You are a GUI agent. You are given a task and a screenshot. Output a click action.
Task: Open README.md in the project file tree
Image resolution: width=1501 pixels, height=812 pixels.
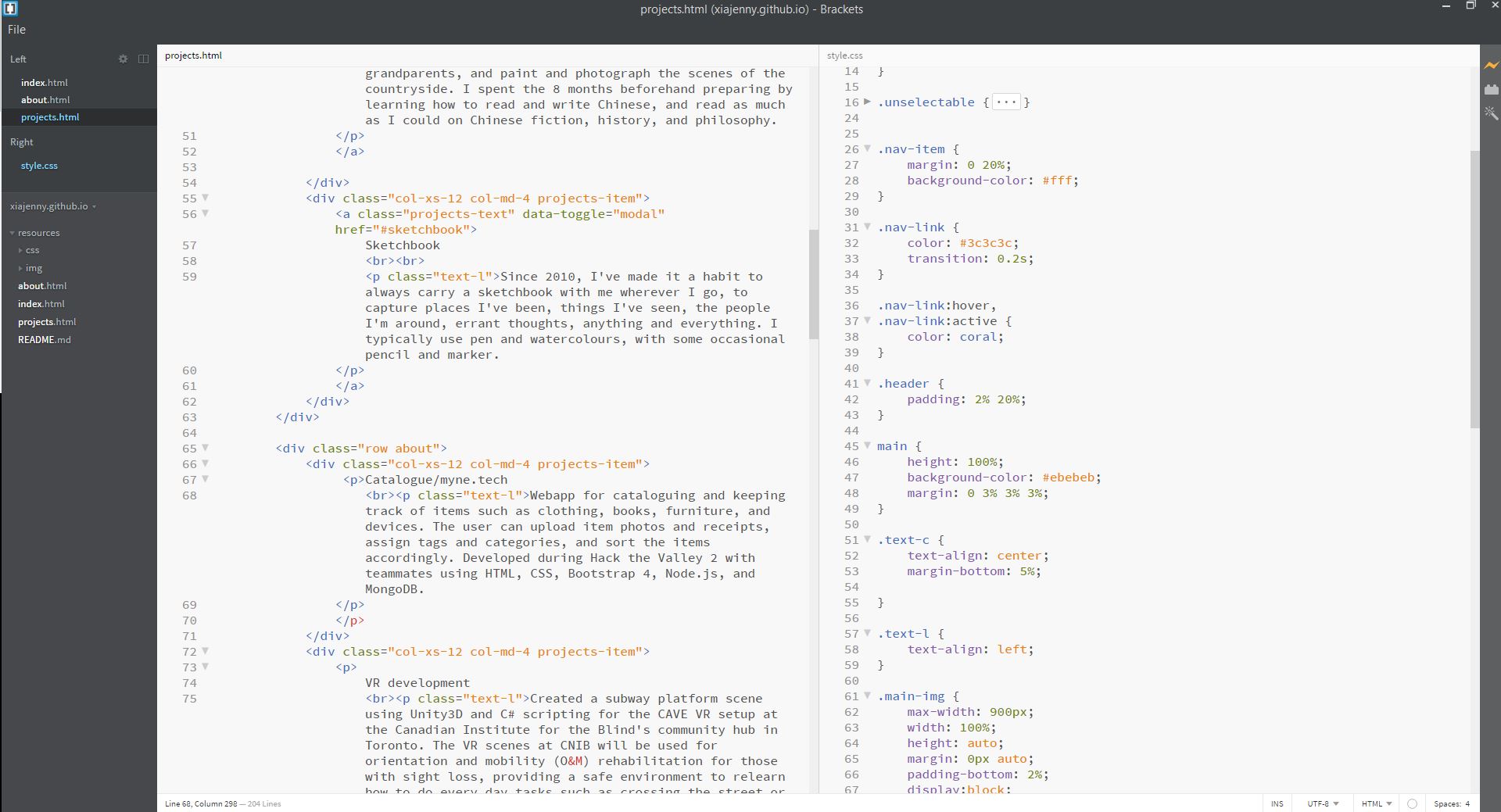point(45,340)
